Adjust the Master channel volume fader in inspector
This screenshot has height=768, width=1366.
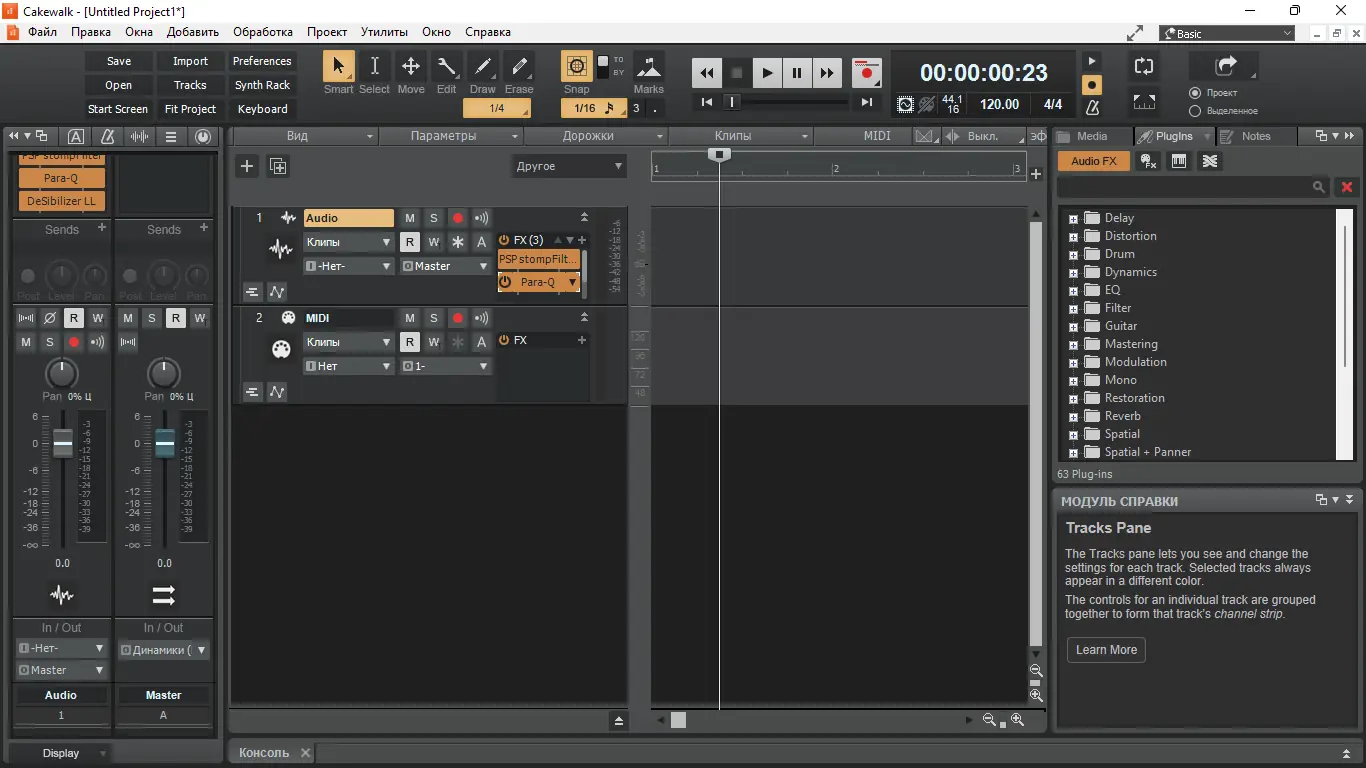(x=165, y=443)
